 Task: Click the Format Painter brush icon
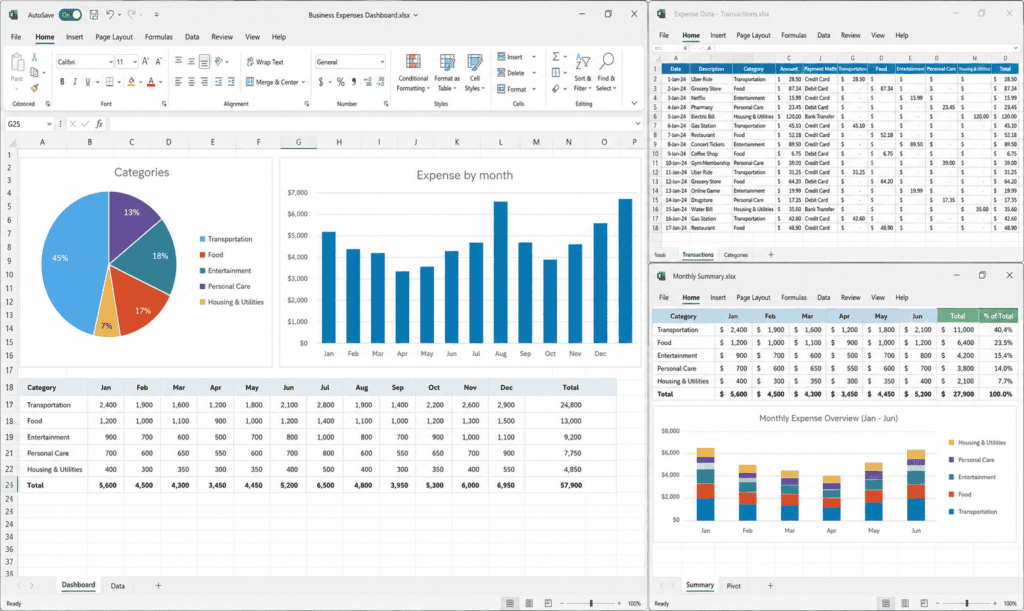[x=35, y=87]
